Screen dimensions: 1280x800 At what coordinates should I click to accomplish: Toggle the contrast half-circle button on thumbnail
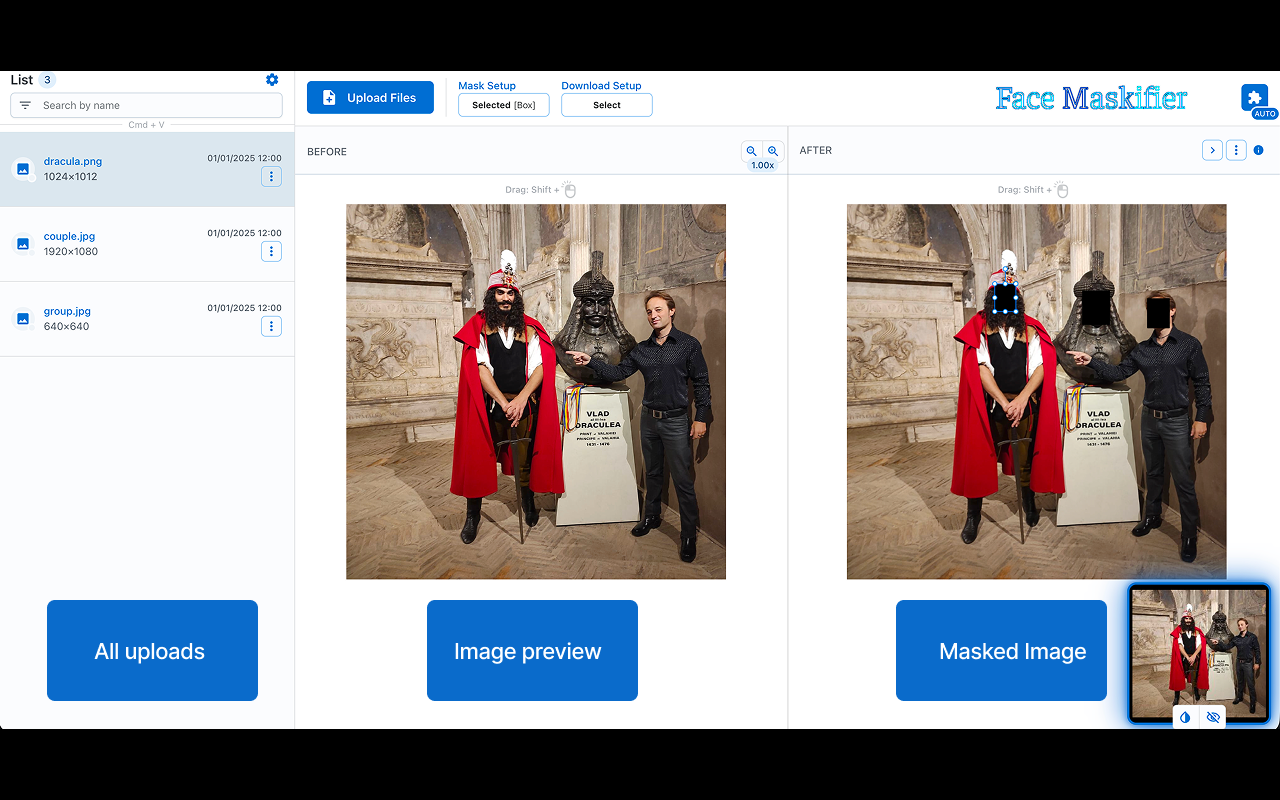[x=1185, y=717]
